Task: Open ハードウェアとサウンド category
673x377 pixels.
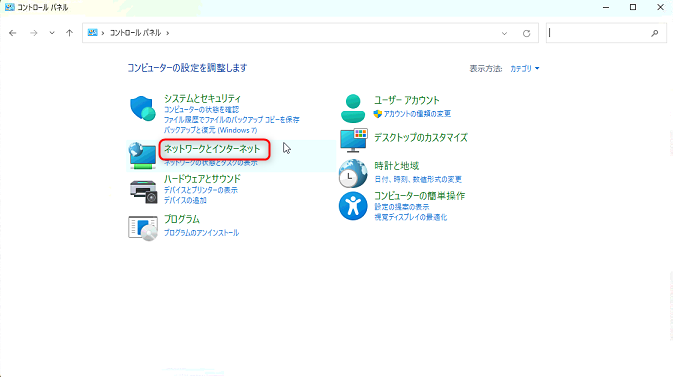Action: pyautogui.click(x=202, y=179)
